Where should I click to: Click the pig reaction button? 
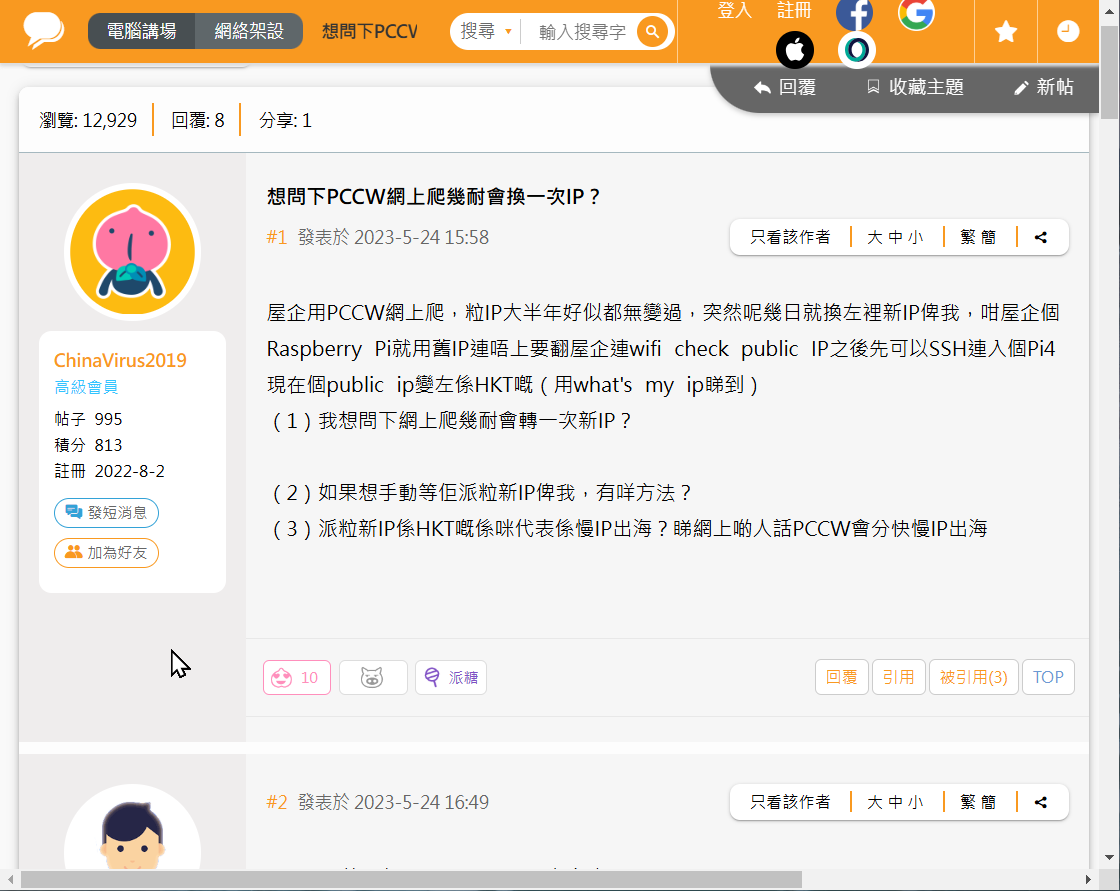[x=372, y=678]
